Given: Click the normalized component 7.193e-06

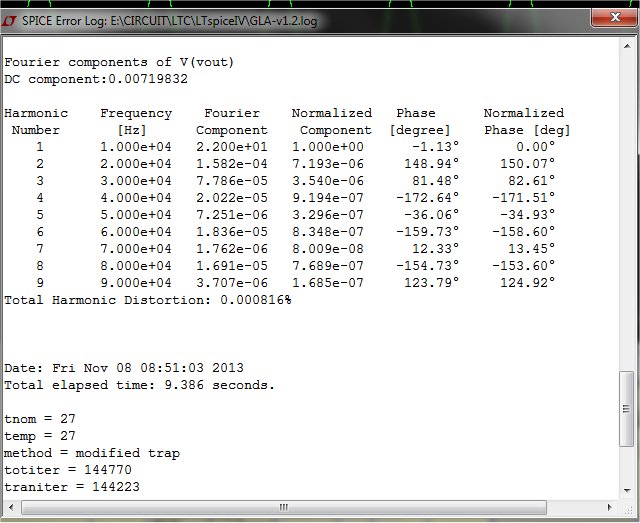Looking at the screenshot, I should point(328,164).
